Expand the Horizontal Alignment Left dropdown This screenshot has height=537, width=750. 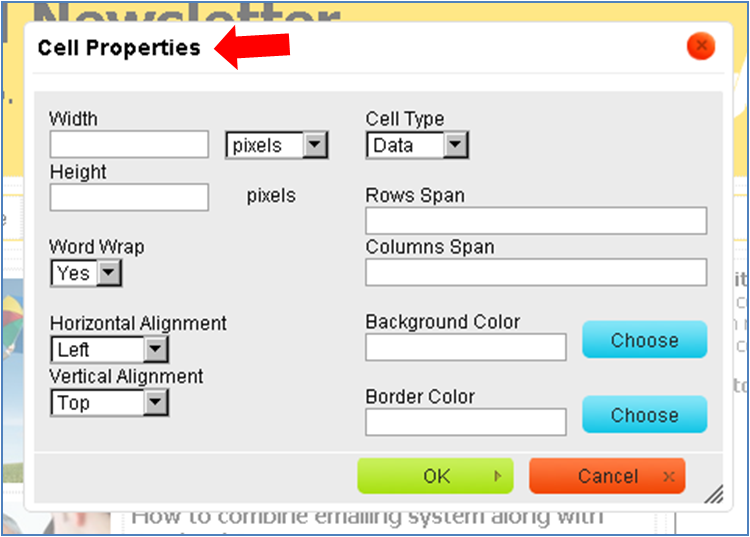tap(110, 350)
